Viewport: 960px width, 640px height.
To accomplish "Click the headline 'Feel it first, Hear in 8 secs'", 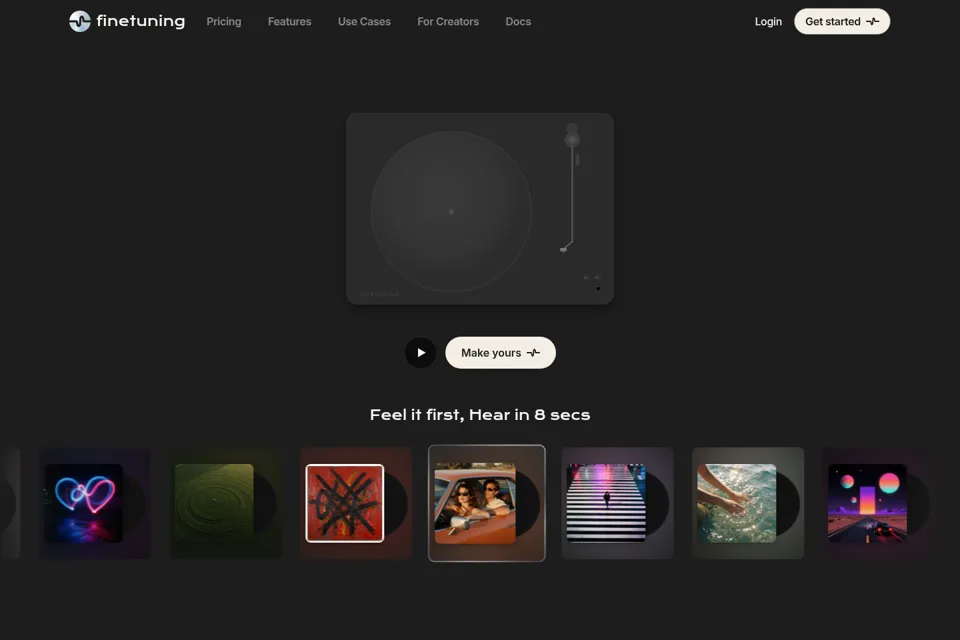I will [x=480, y=415].
